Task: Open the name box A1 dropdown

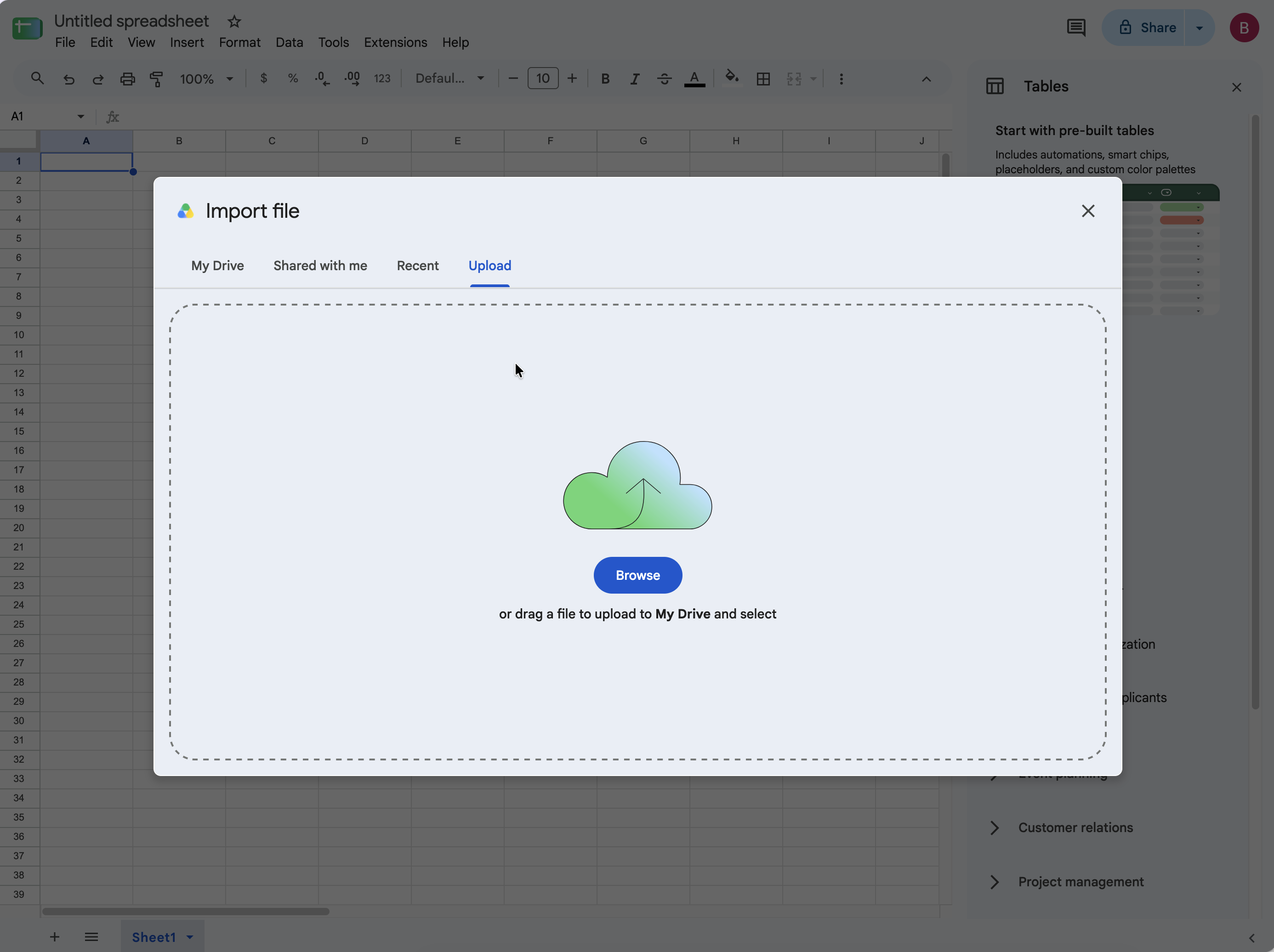Action: pyautogui.click(x=80, y=116)
